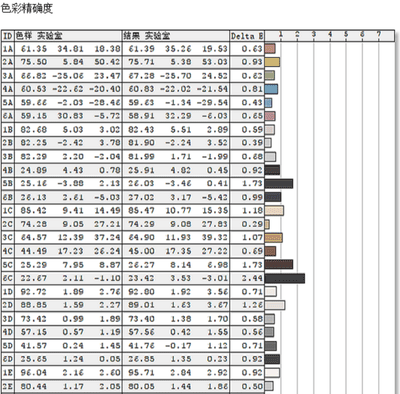Screen dimensions: 400x394
Task: Select the dark gray bar in row 5D
Action: click(x=271, y=346)
